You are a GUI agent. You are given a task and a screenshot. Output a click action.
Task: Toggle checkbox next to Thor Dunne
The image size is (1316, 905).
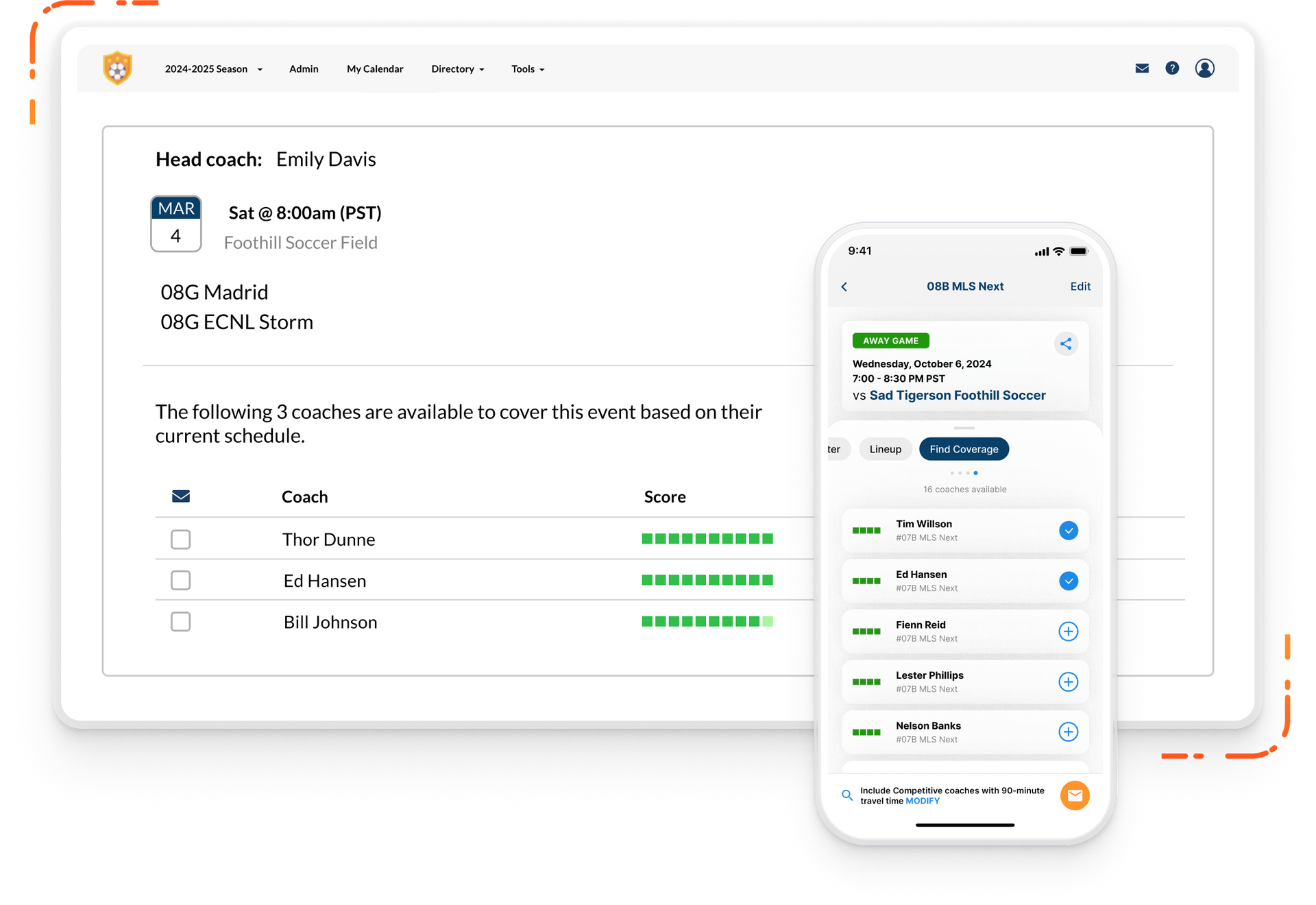click(x=181, y=538)
